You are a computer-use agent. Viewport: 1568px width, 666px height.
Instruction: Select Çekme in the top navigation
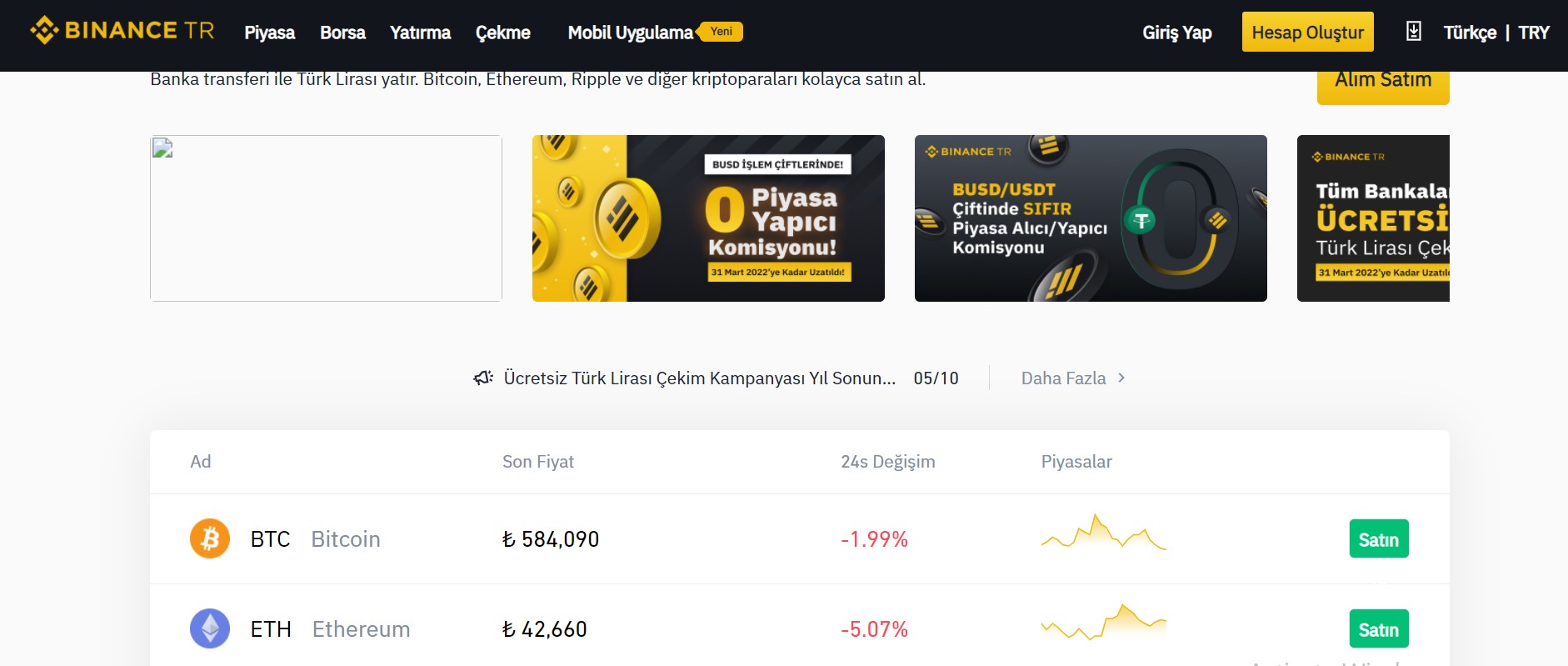502,33
